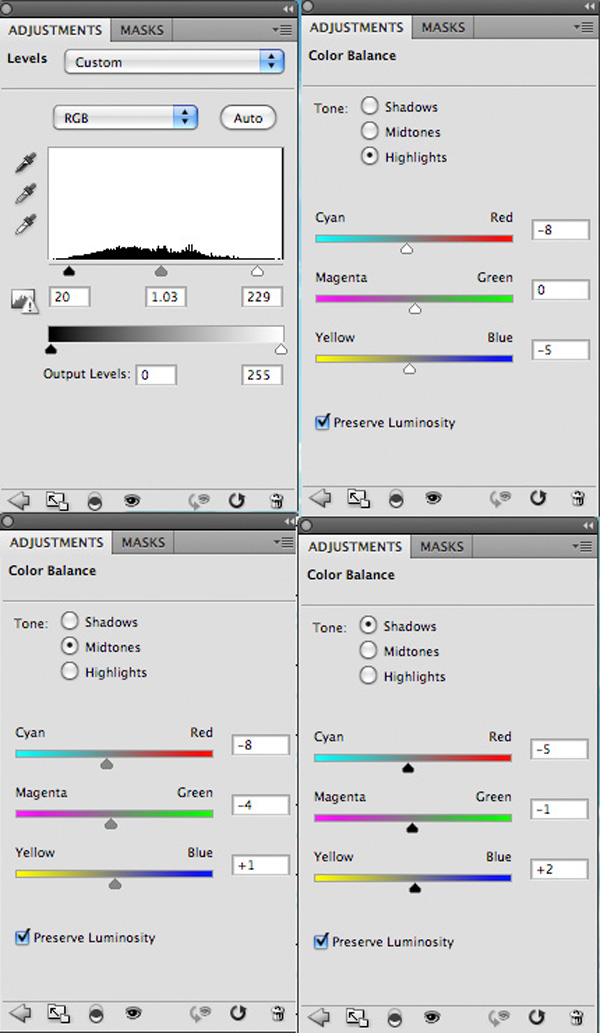Select Midtones radio in Highlights-selected panel
Screen dimensions: 600x1033
click(369, 131)
